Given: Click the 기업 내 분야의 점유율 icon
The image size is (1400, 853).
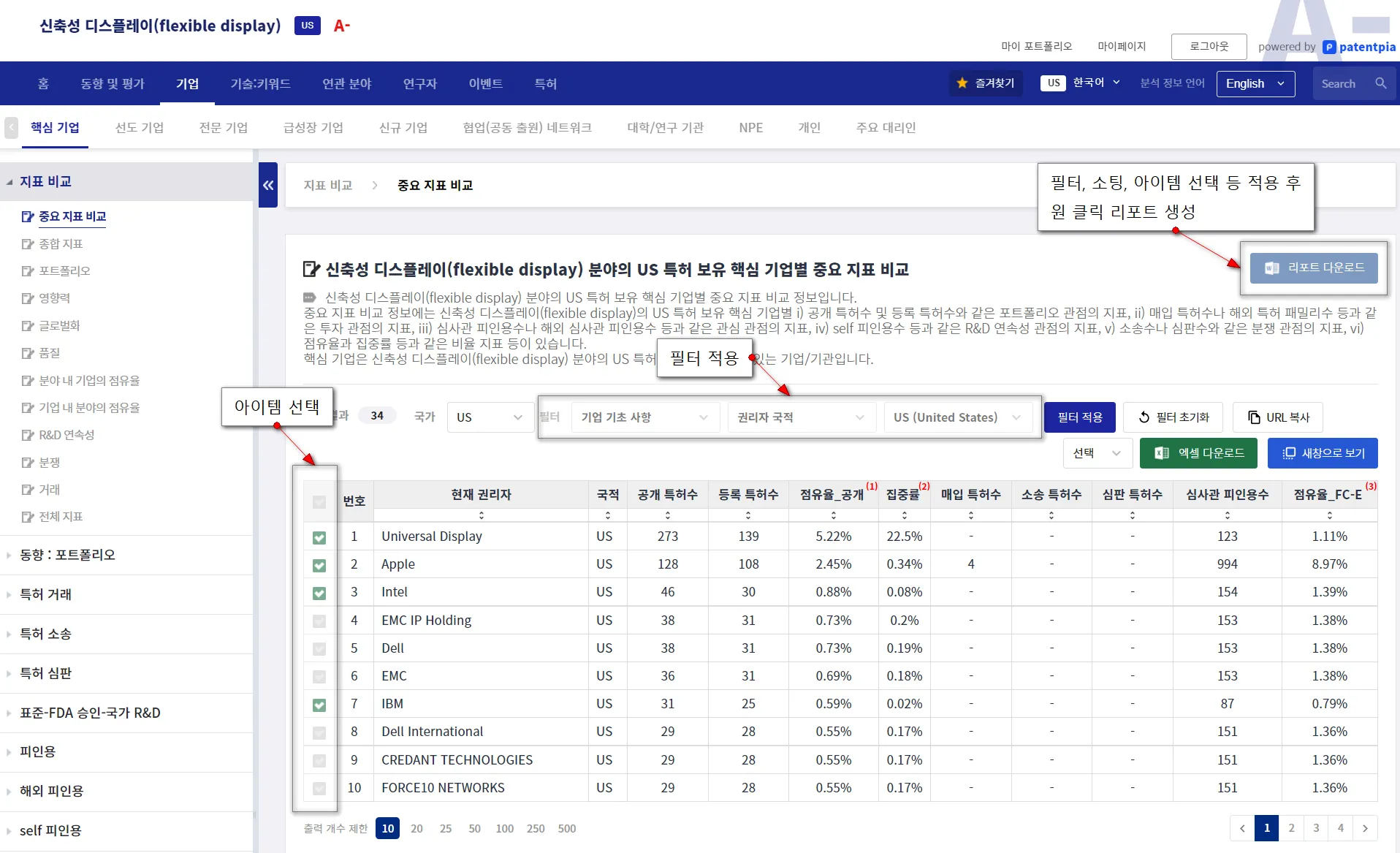Looking at the screenshot, I should pyautogui.click(x=28, y=408).
